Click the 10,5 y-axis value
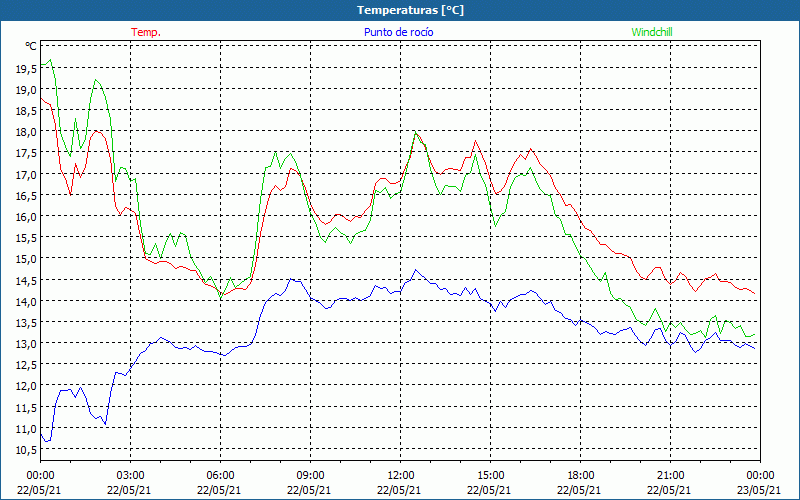Image resolution: width=800 pixels, height=500 pixels. pyautogui.click(x=26, y=450)
